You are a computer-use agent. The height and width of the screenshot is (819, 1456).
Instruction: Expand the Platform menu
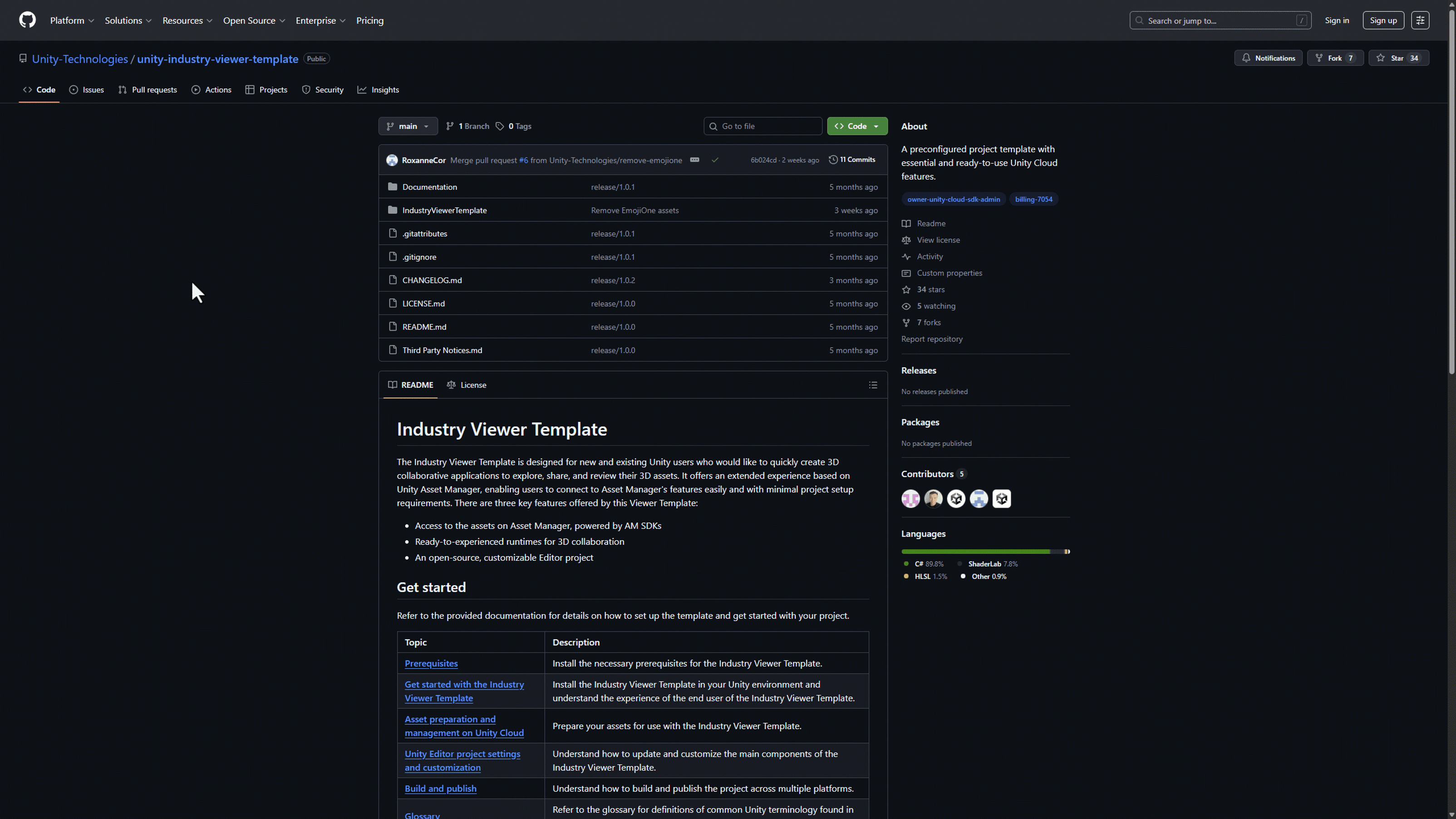(x=72, y=20)
